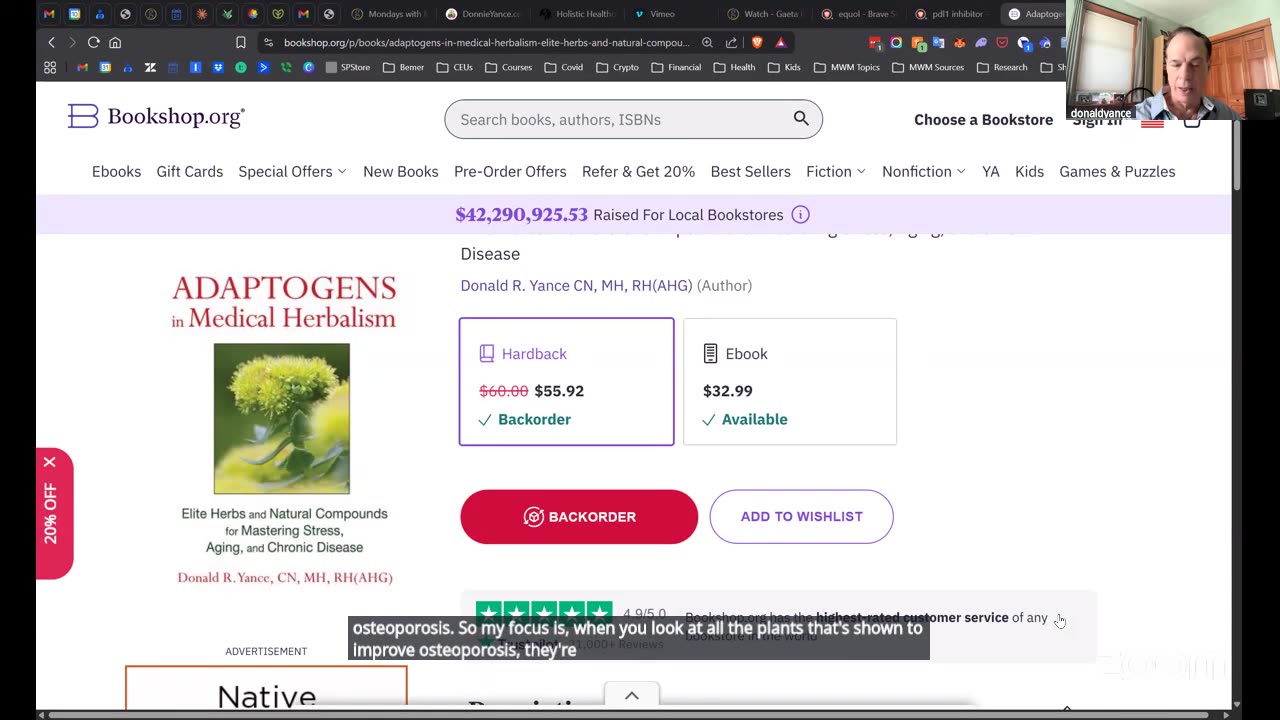Go back with the browser back arrow

pyautogui.click(x=52, y=42)
